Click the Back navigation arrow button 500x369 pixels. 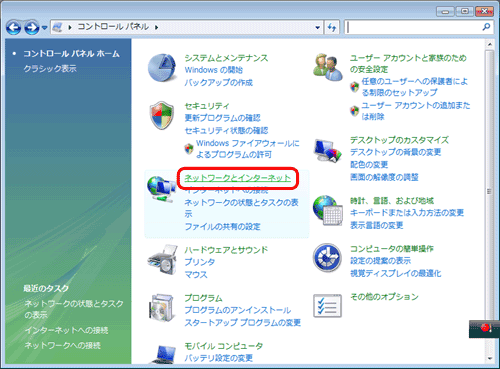point(14,28)
